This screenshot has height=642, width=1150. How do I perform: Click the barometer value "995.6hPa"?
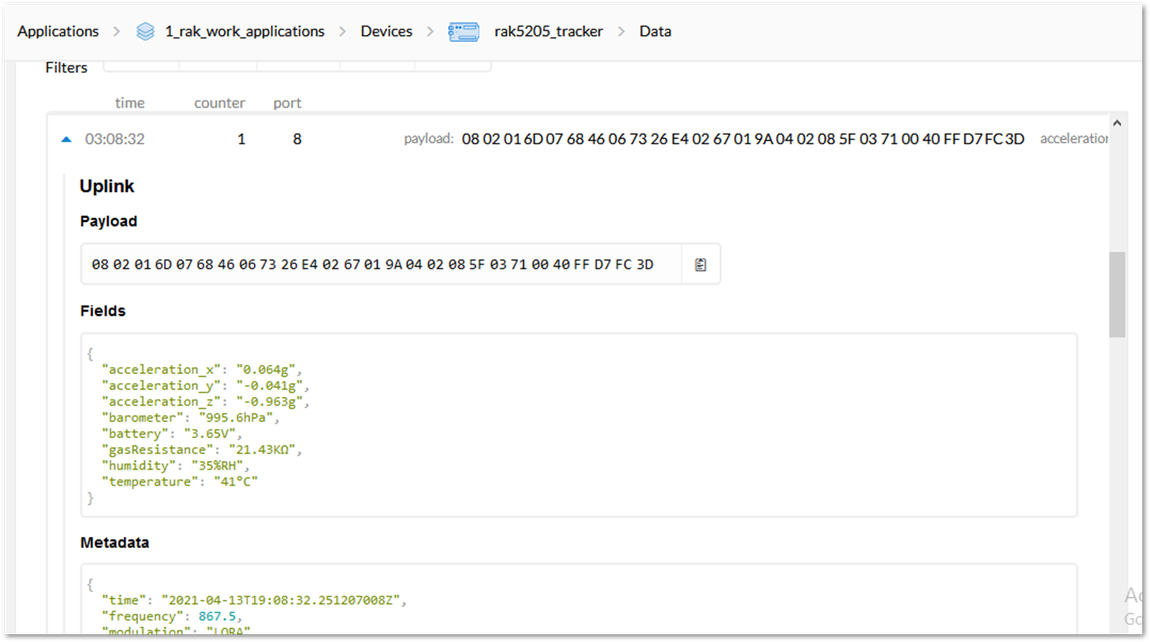click(x=235, y=418)
